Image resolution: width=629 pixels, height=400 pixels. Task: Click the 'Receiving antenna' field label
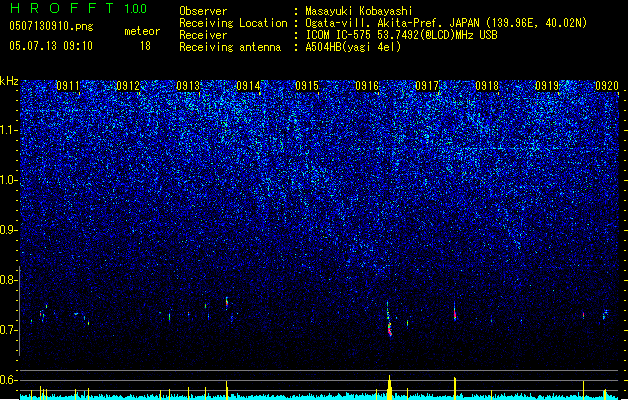tap(230, 47)
